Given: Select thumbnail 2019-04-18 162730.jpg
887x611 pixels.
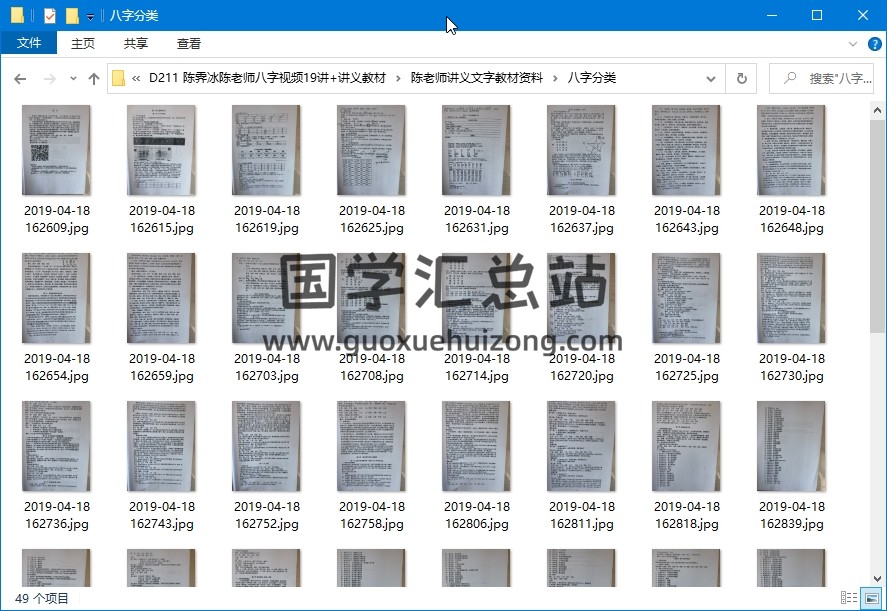Looking at the screenshot, I should (791, 298).
